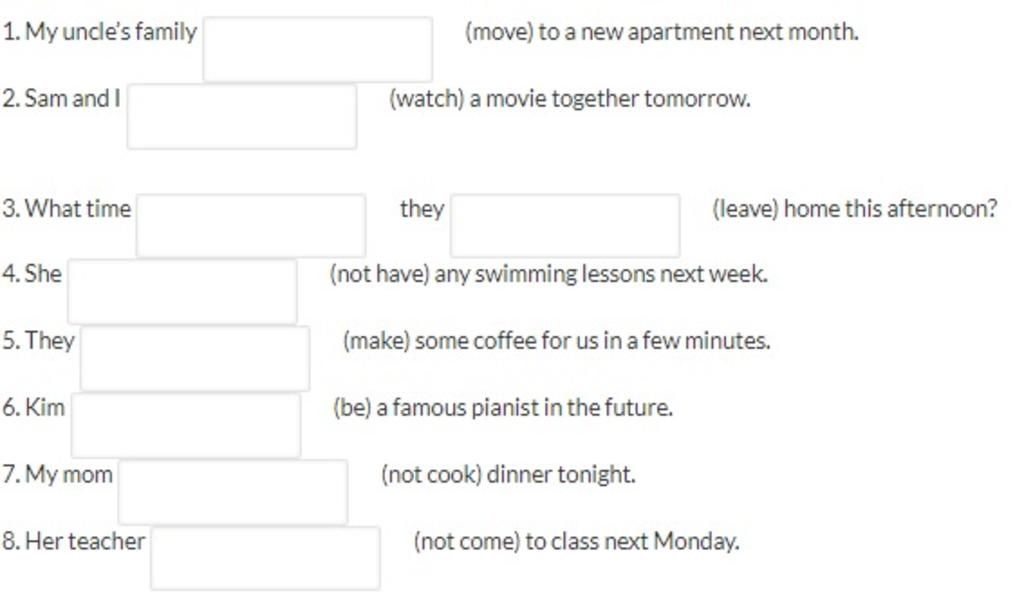Select the input box after "She"

(182, 292)
